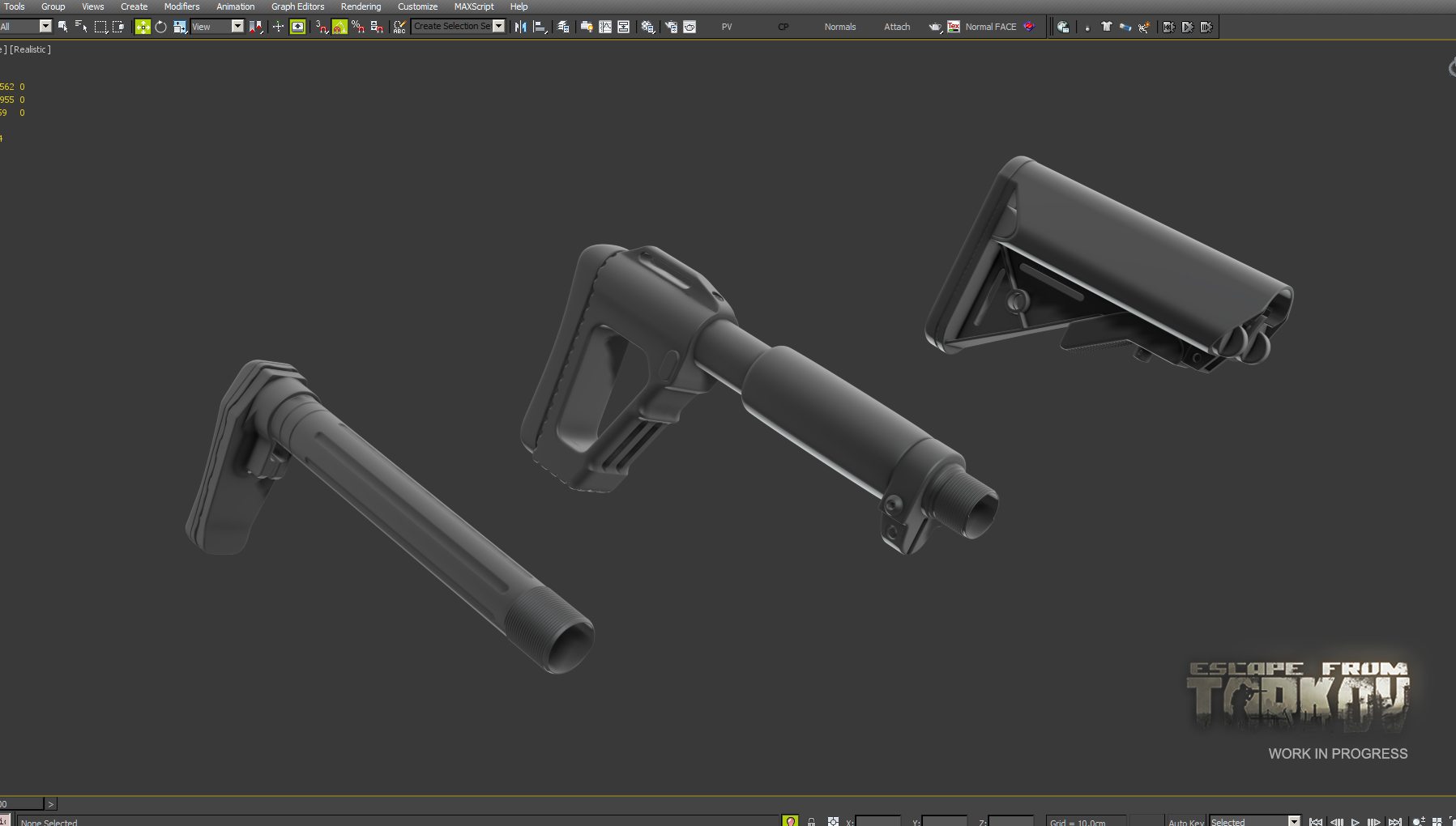The width and height of the screenshot is (1456, 826).
Task: Click the Tex texture icon
Action: [x=954, y=27]
